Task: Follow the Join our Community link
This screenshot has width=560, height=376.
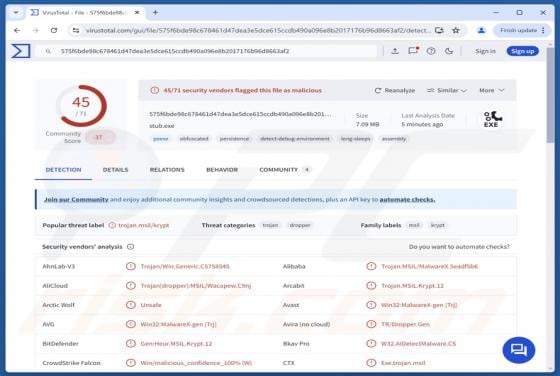Action: pyautogui.click(x=76, y=199)
